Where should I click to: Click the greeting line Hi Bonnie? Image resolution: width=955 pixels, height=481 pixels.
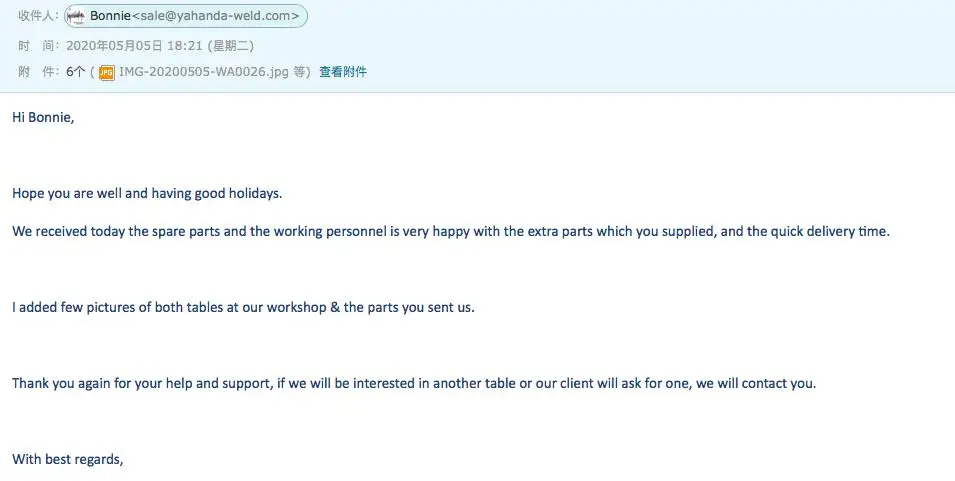43,118
